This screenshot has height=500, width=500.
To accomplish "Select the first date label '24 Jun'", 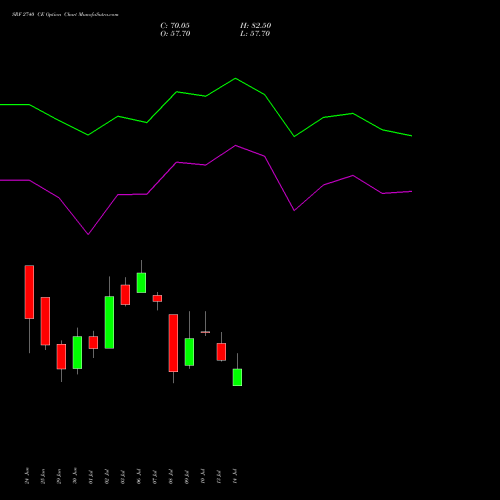I will pos(27,476).
